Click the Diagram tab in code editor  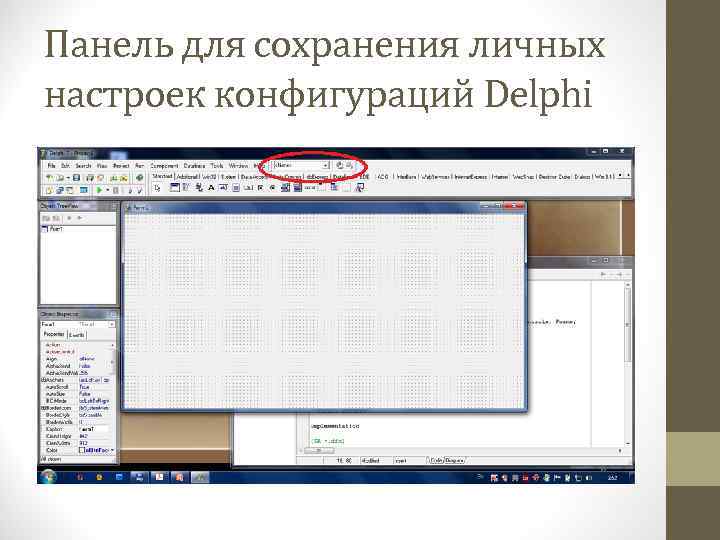pos(454,460)
